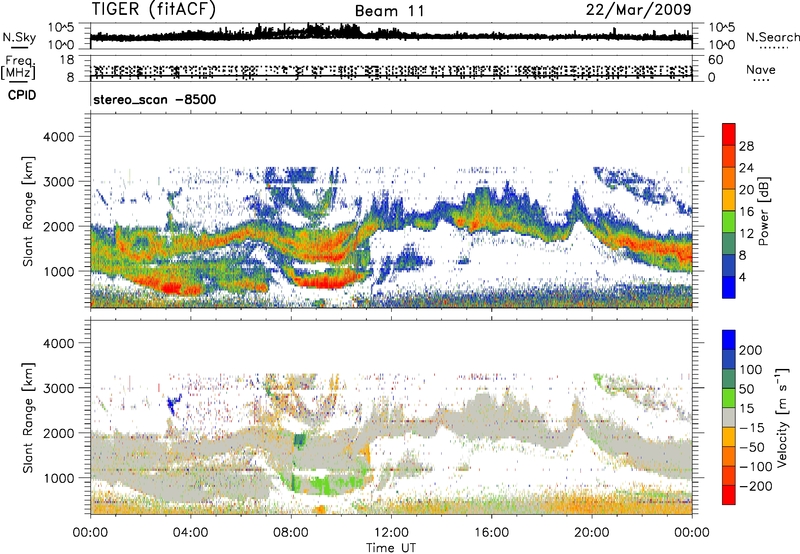
Task: Click the 'Power [dB]' color bar title
Action: click(x=763, y=211)
